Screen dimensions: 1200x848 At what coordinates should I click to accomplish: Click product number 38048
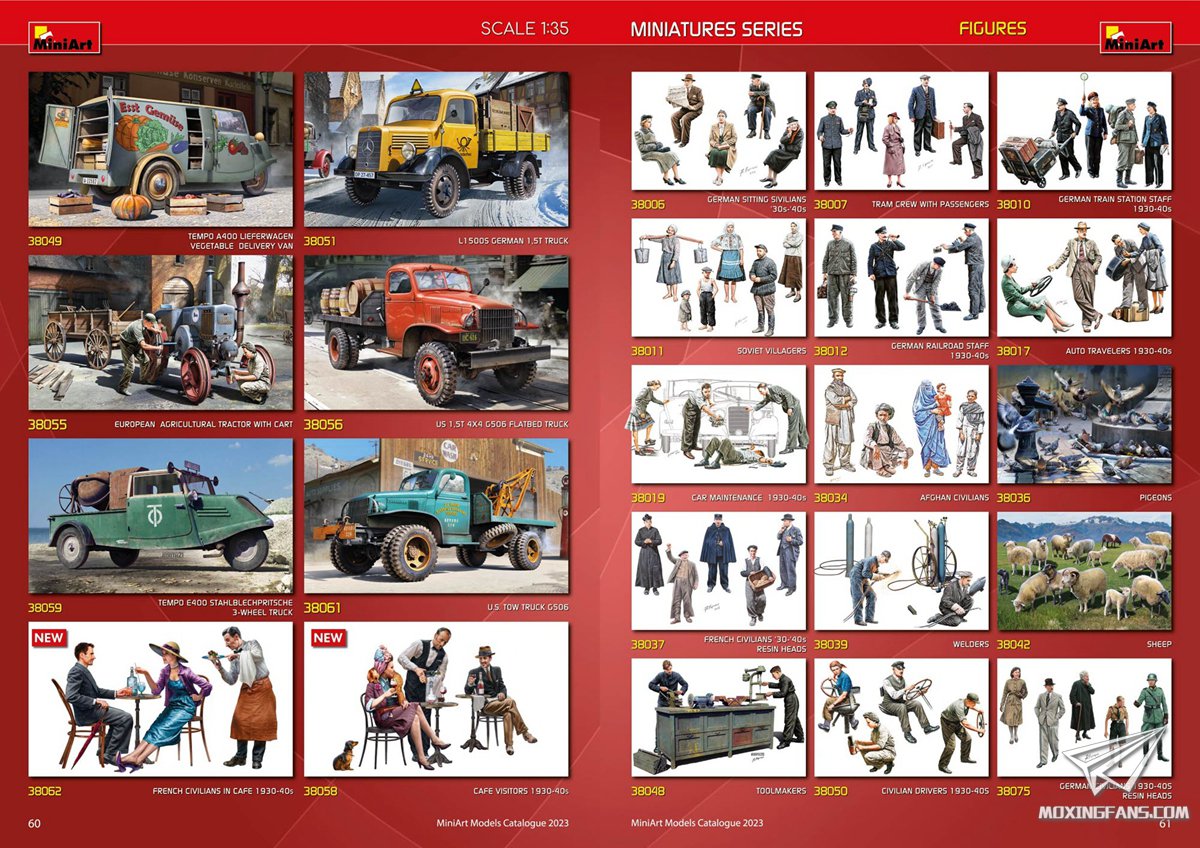click(648, 791)
